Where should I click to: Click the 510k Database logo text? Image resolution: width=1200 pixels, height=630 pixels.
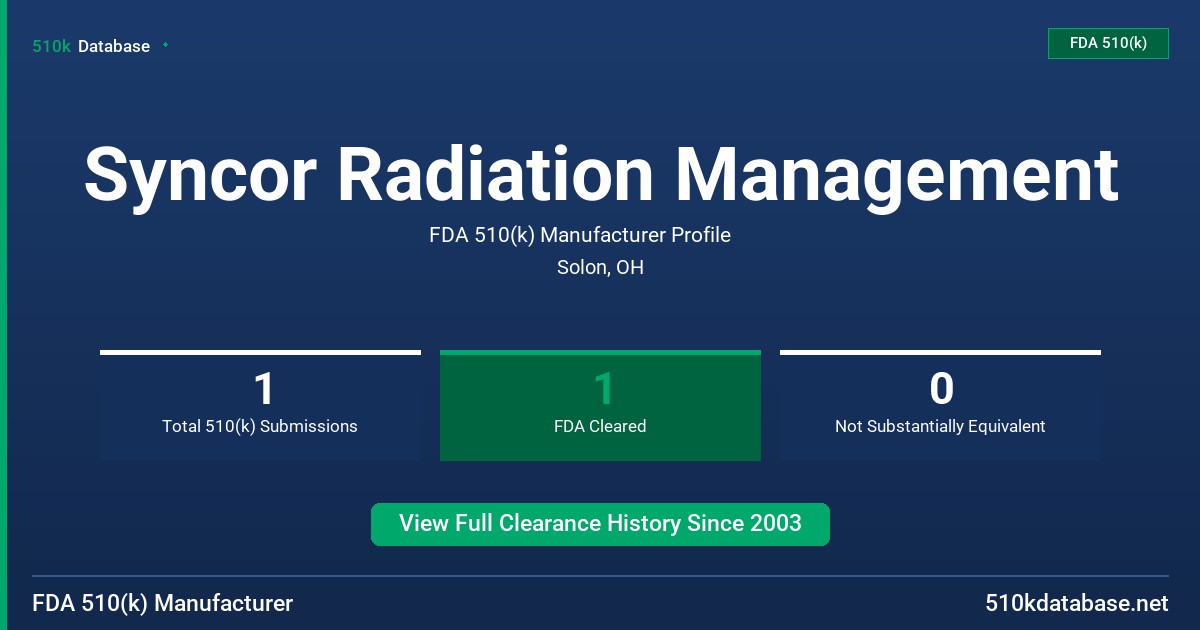click(91, 46)
